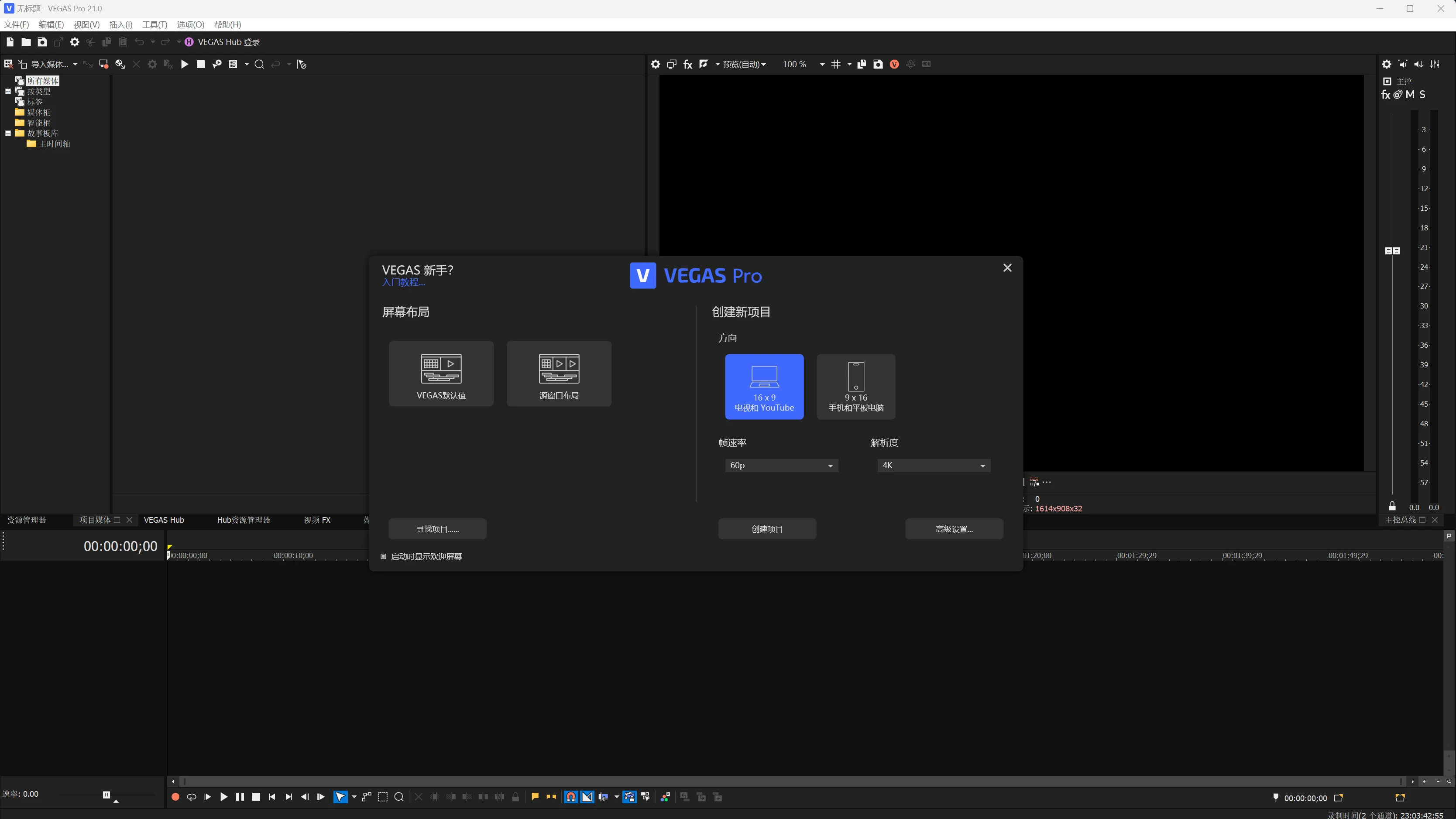The width and height of the screenshot is (1456, 819).
Task: Save preview snapshot to file
Action: [878, 65]
